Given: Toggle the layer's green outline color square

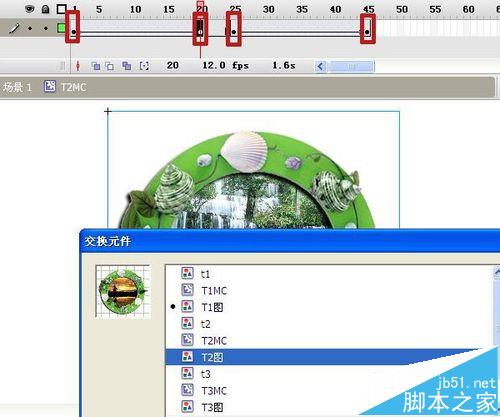Looking at the screenshot, I should click(x=61, y=28).
